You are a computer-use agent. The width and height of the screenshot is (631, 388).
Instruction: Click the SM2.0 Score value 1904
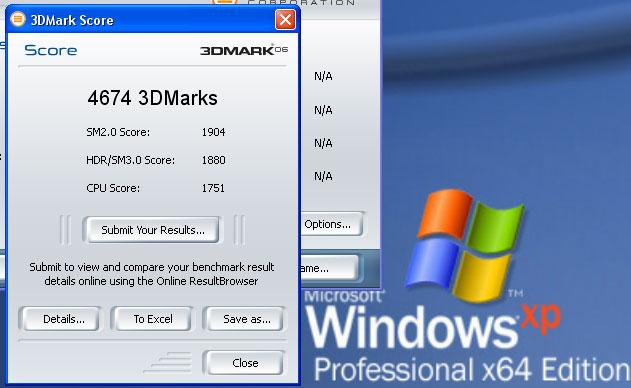click(x=213, y=132)
